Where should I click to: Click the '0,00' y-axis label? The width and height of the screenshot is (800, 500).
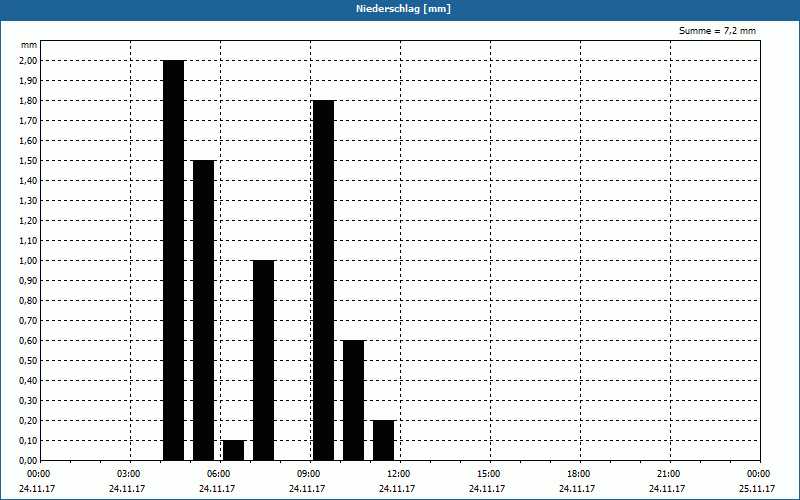pos(28,461)
